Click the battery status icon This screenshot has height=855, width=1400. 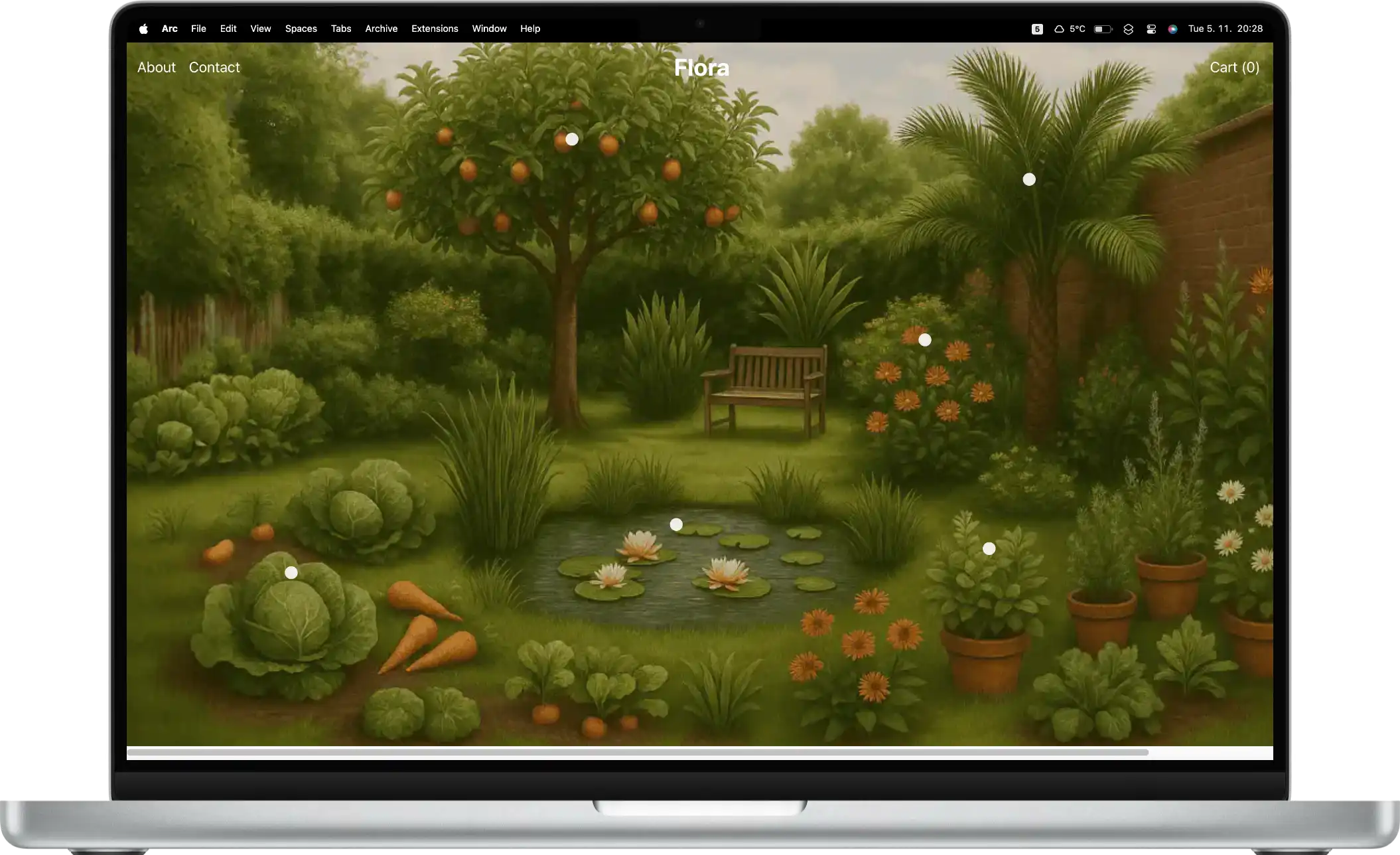coord(1103,29)
